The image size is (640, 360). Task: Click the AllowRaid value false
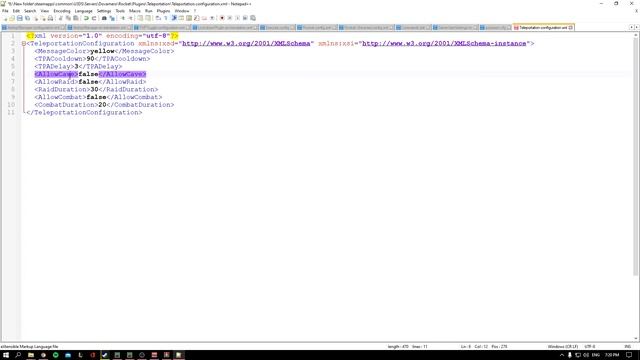point(88,82)
